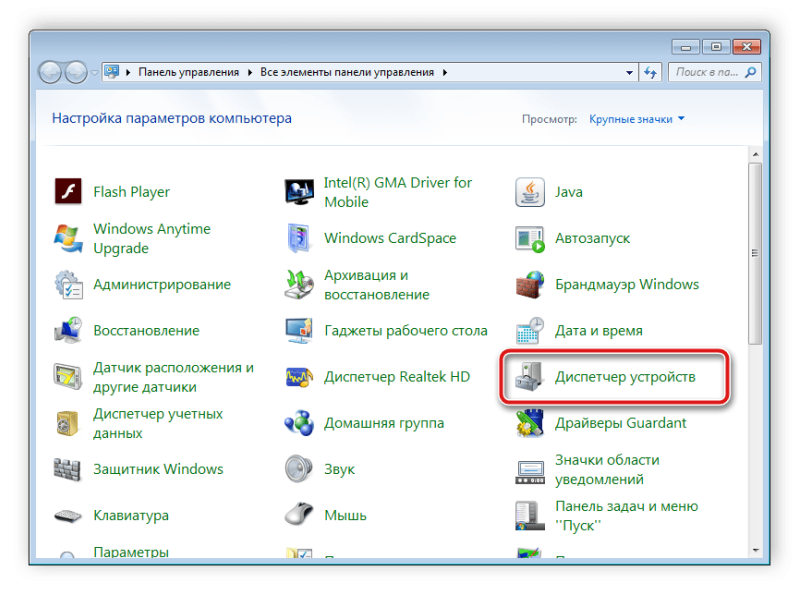The height and width of the screenshot is (595, 800).
Task: Click the Дата и время calendar icon
Action: pos(530,331)
